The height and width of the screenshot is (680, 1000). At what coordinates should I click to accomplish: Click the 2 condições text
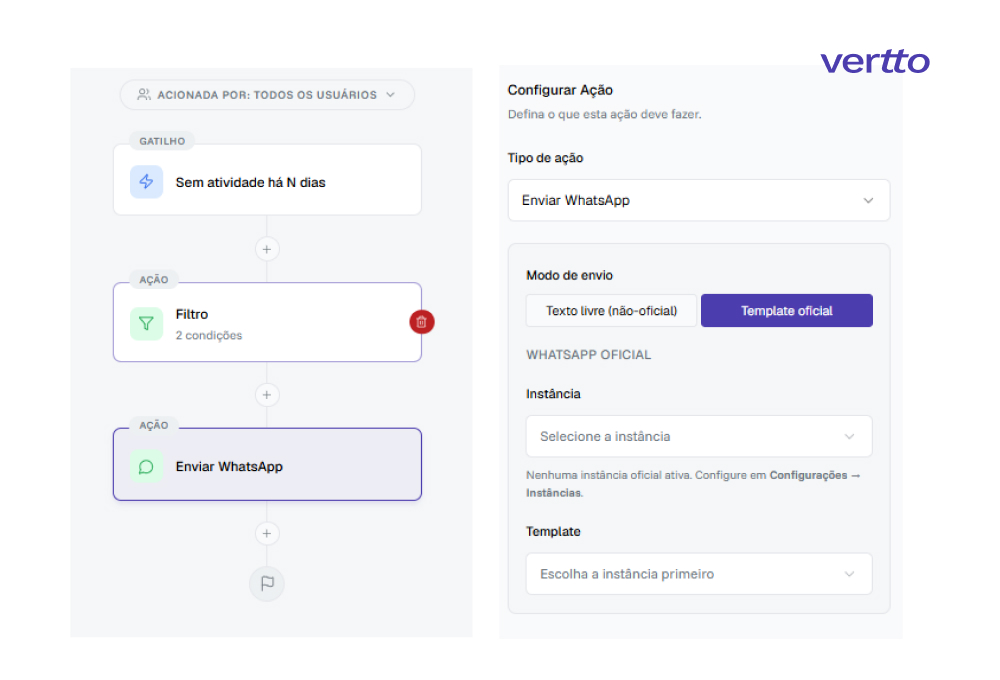209,336
